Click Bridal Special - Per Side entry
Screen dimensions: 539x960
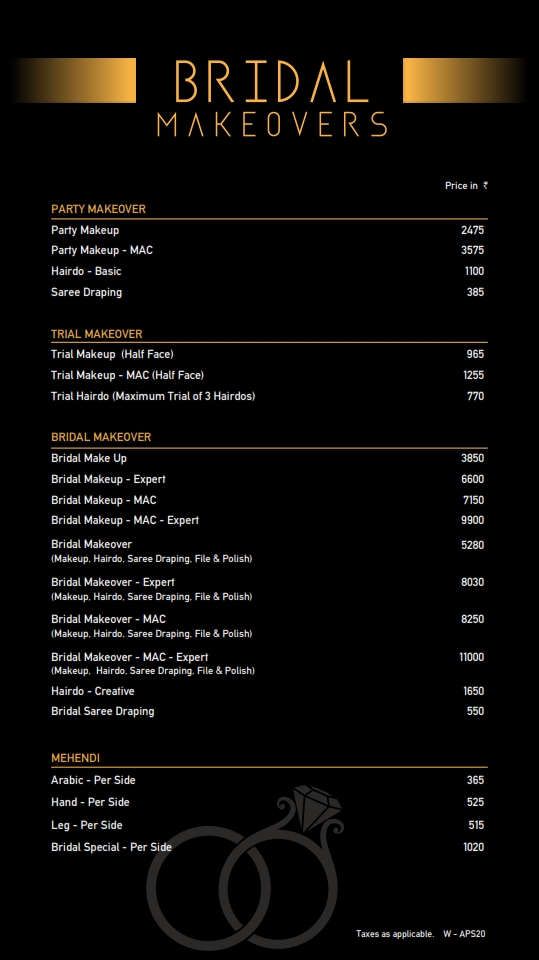(111, 847)
